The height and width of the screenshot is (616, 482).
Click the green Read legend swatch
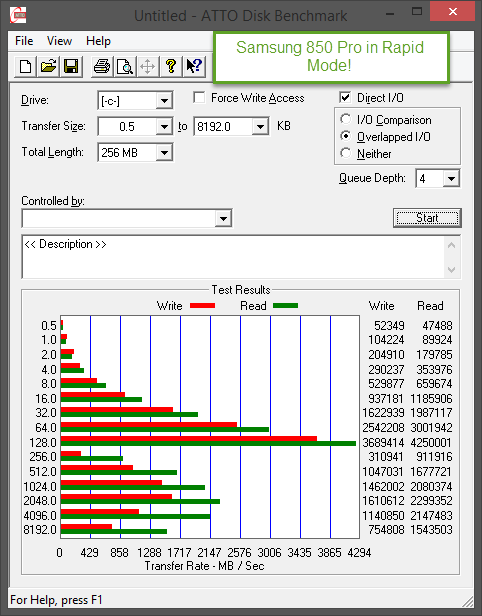[x=285, y=305]
